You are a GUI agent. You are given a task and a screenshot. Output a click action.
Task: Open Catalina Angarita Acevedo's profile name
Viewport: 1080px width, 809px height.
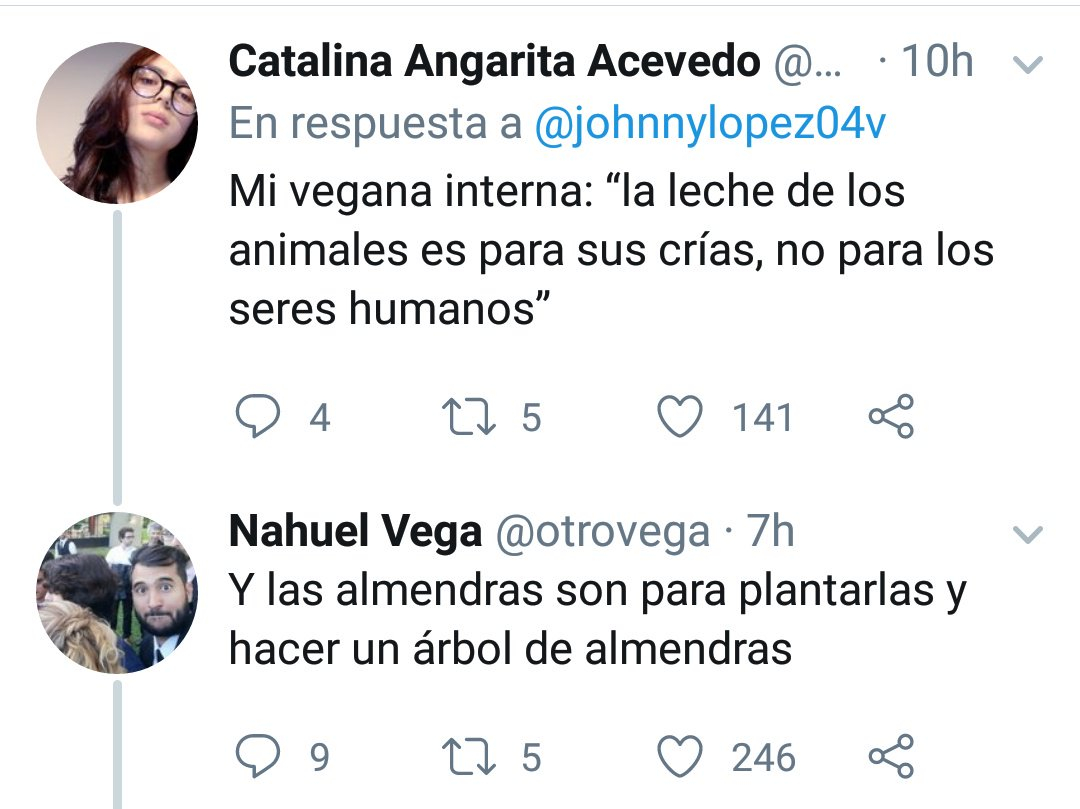[494, 63]
